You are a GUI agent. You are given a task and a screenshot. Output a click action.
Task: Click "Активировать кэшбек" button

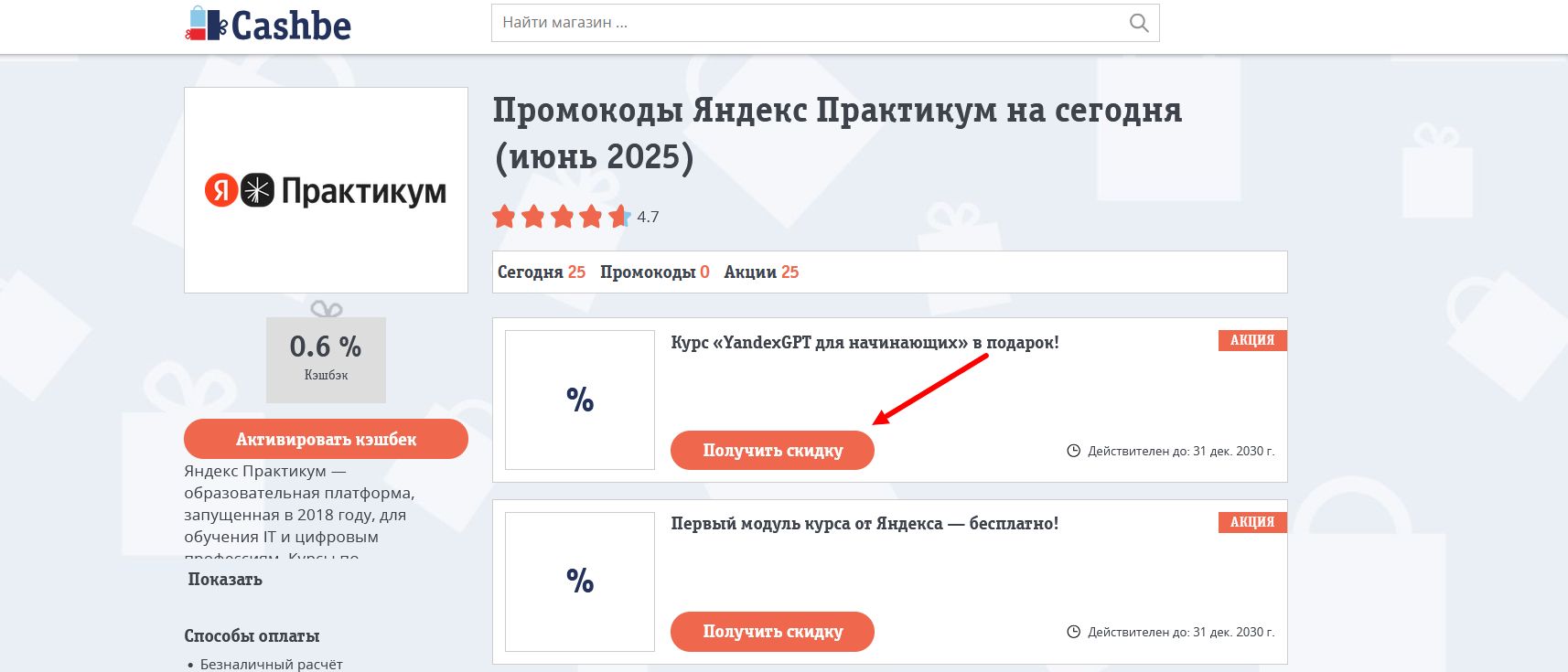(326, 439)
